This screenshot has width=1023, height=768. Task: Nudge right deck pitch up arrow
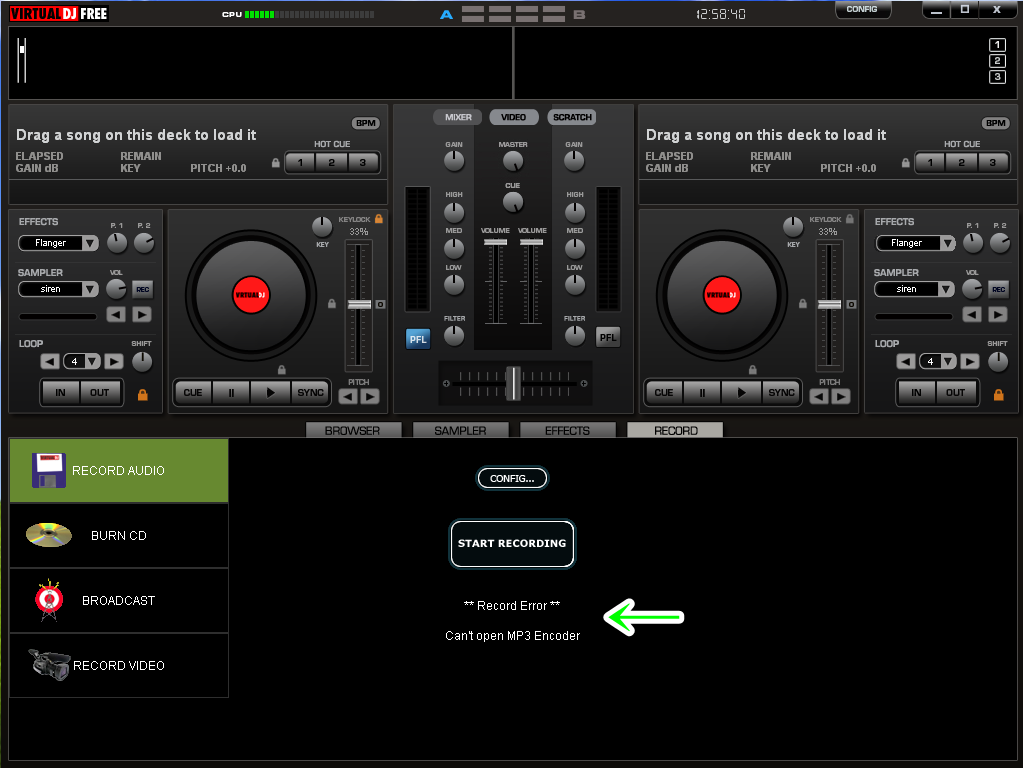tap(841, 396)
